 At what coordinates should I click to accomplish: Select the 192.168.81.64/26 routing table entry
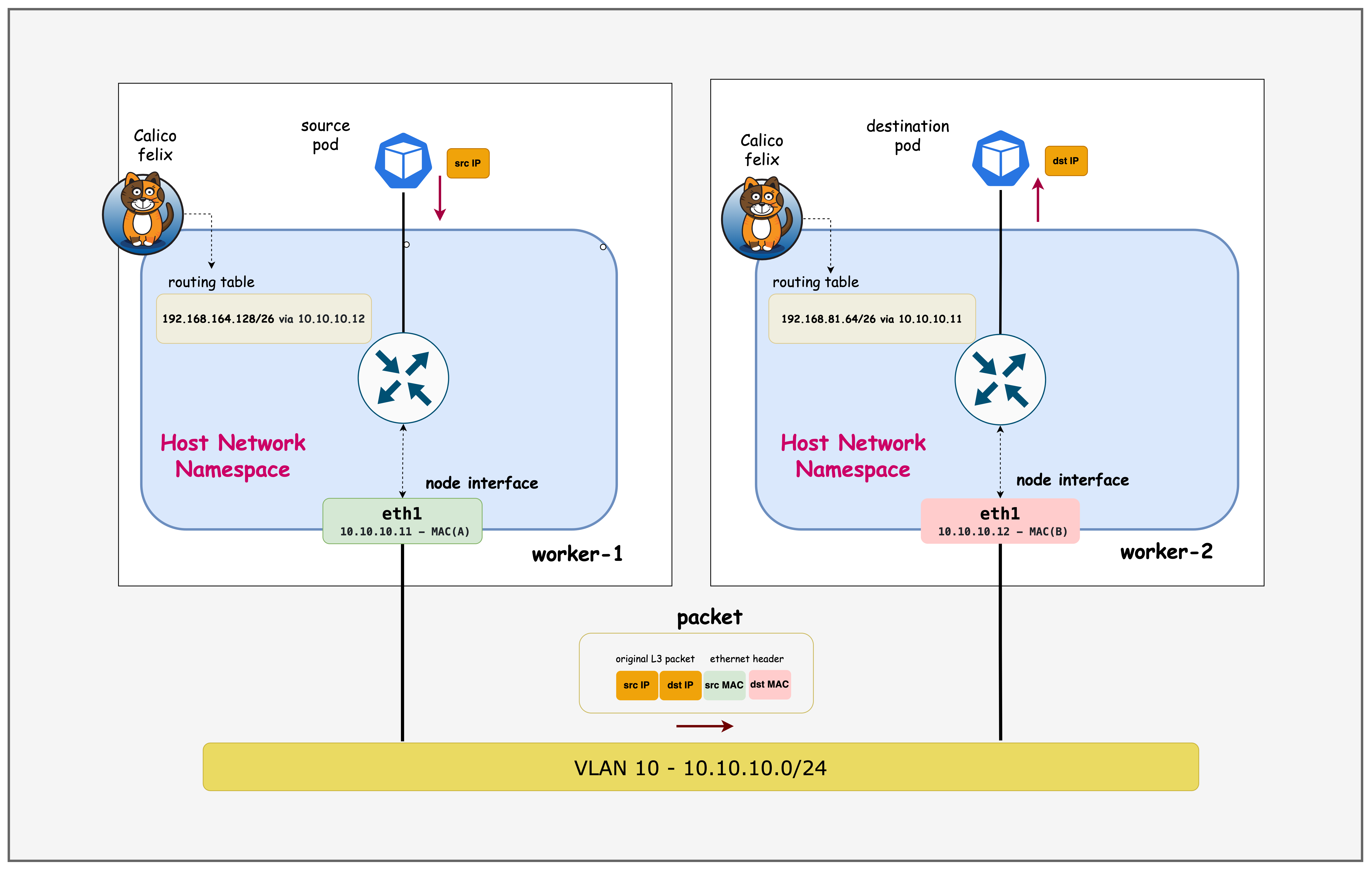(872, 319)
